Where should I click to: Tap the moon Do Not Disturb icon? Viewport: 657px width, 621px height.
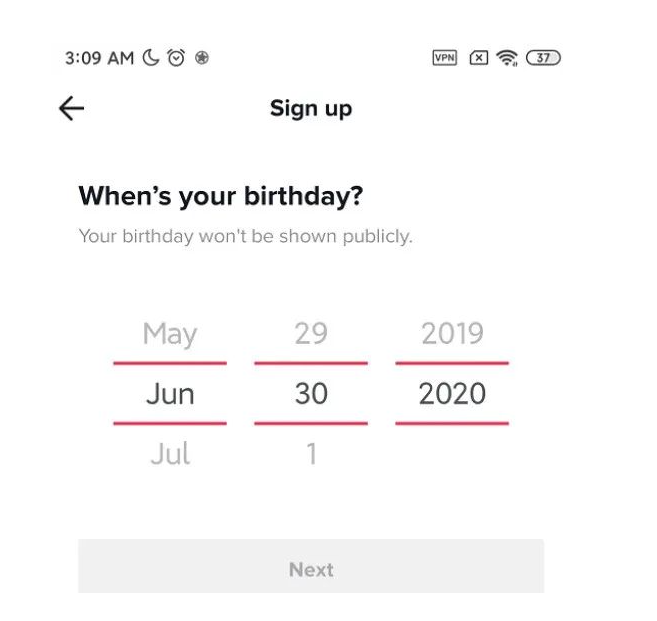(x=152, y=58)
